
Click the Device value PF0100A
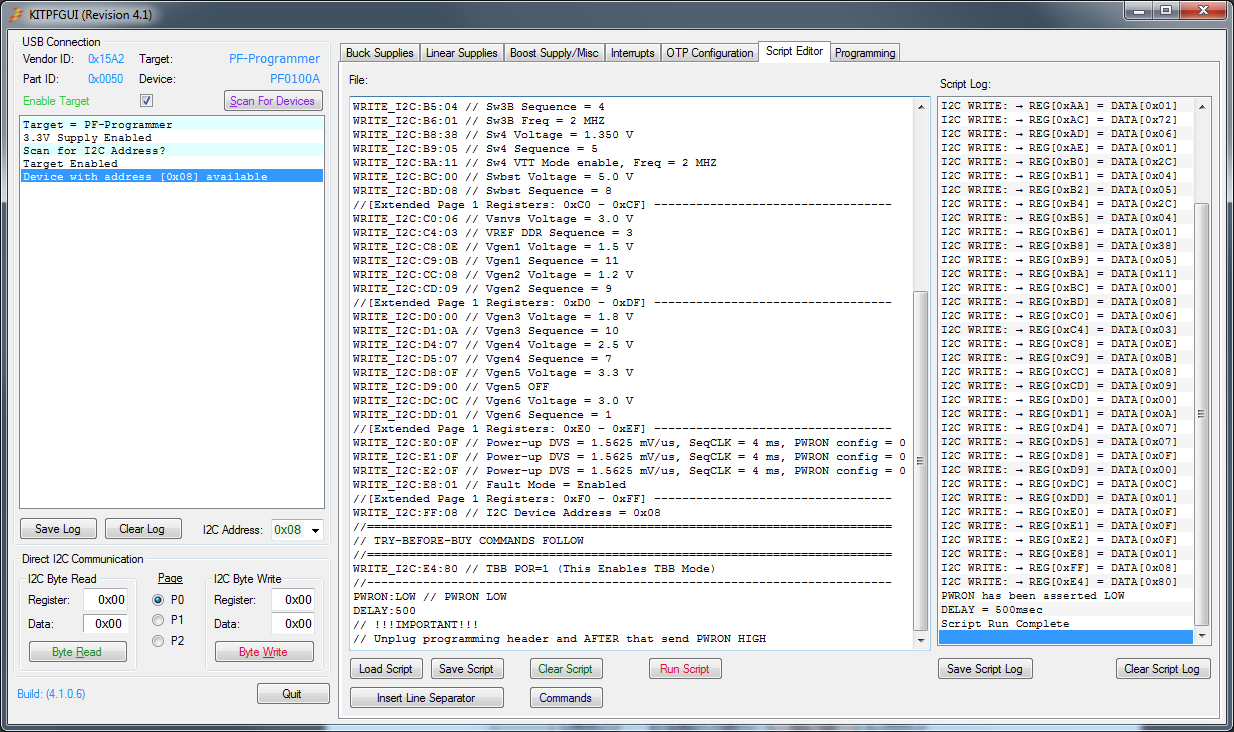(x=295, y=79)
